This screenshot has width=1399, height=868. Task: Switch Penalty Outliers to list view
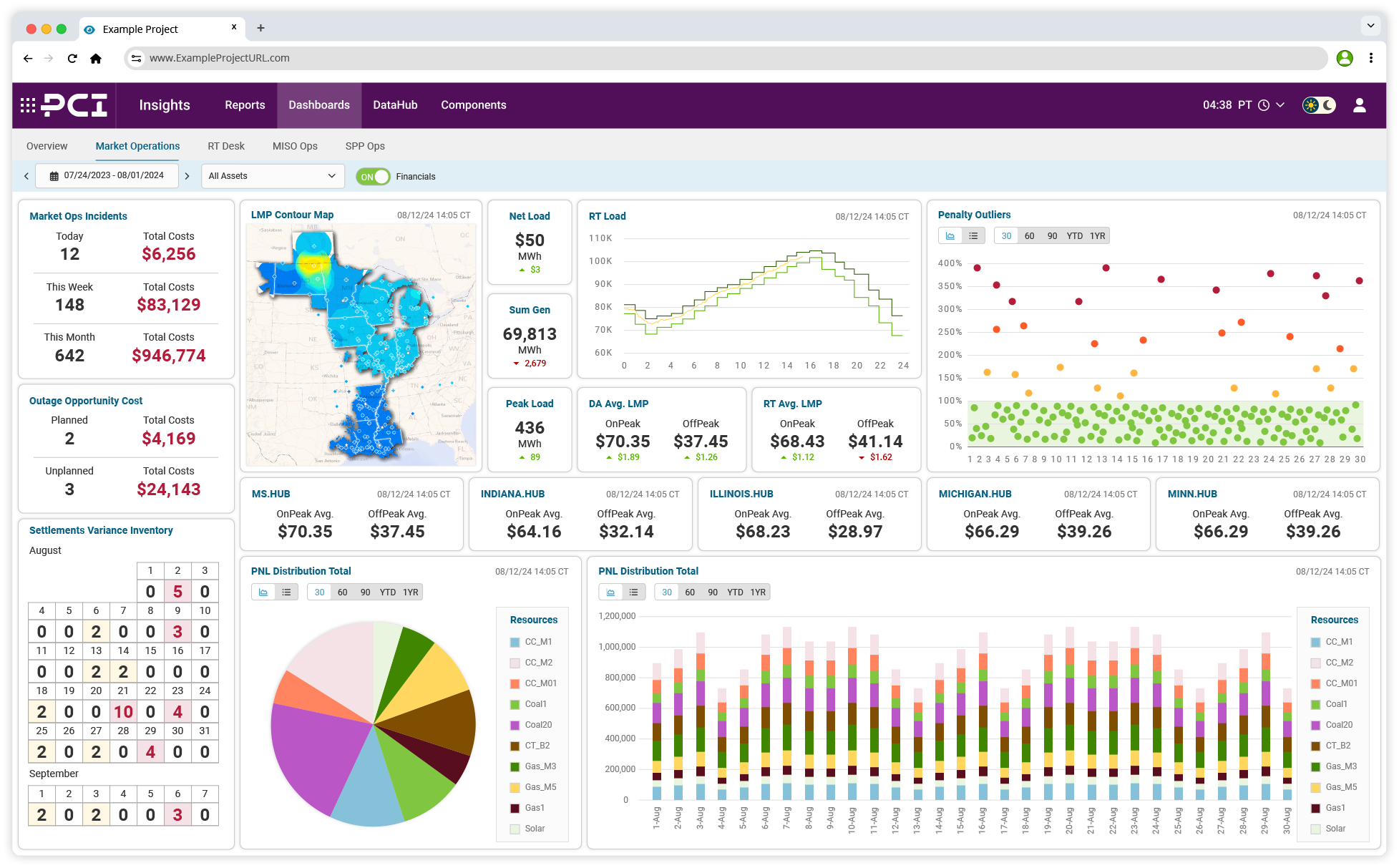tap(972, 235)
